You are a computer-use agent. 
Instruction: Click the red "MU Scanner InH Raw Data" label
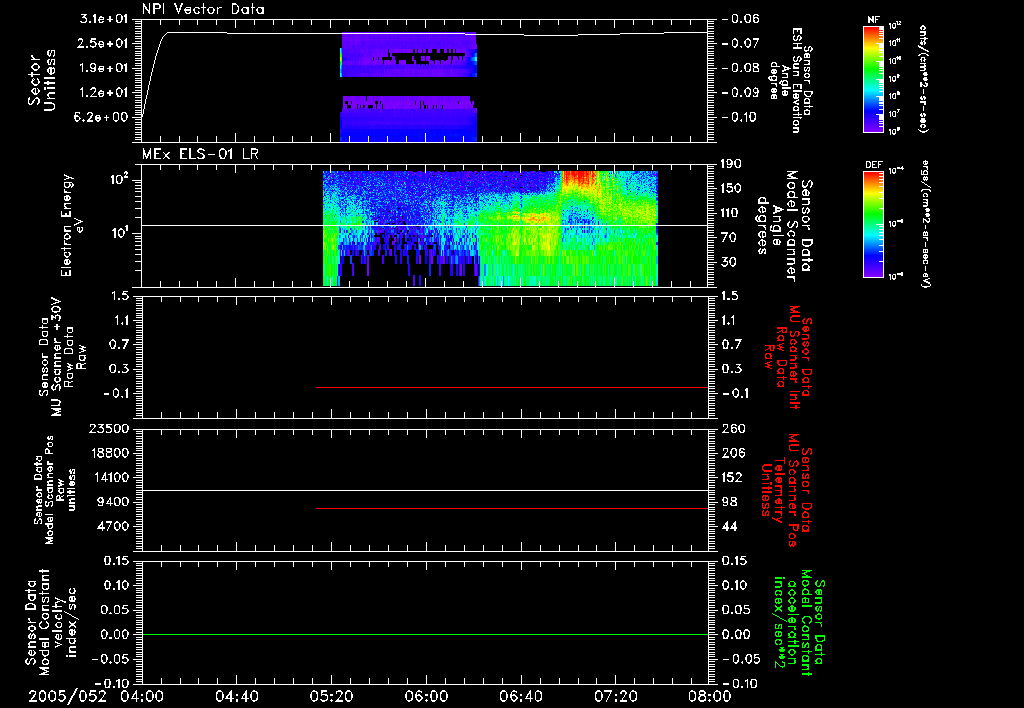click(788, 357)
